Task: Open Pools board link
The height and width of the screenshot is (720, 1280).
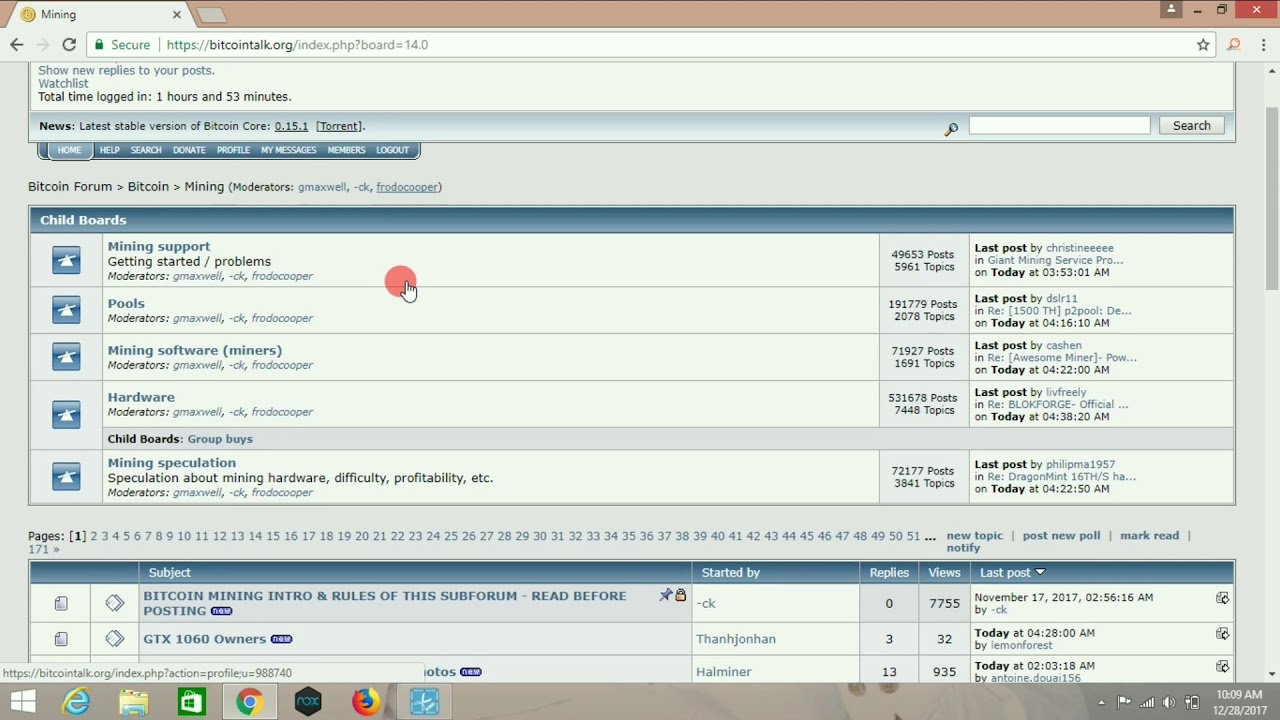Action: (126, 303)
